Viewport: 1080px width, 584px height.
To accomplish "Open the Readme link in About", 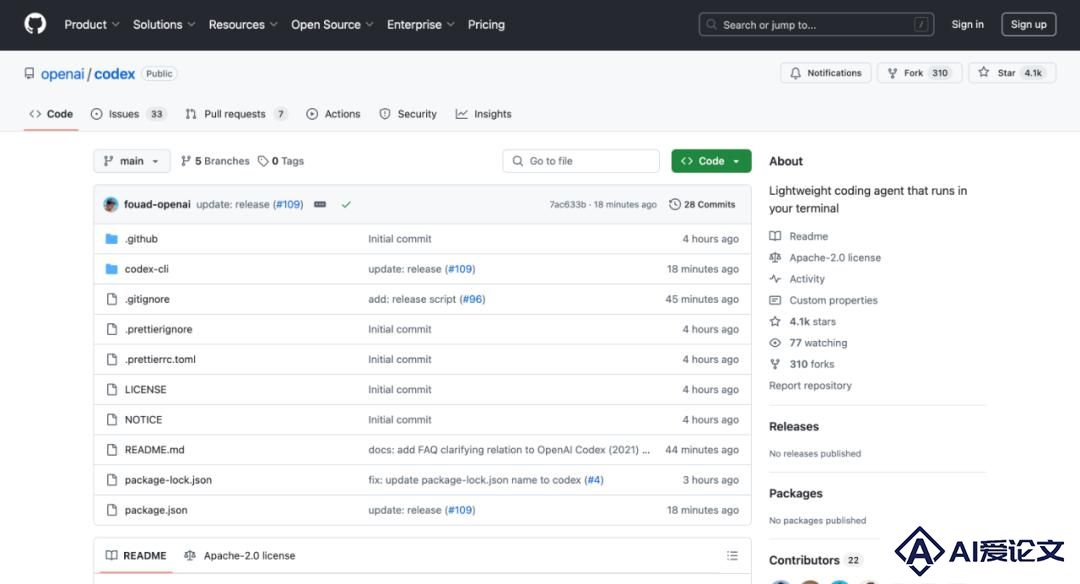I will click(x=798, y=236).
